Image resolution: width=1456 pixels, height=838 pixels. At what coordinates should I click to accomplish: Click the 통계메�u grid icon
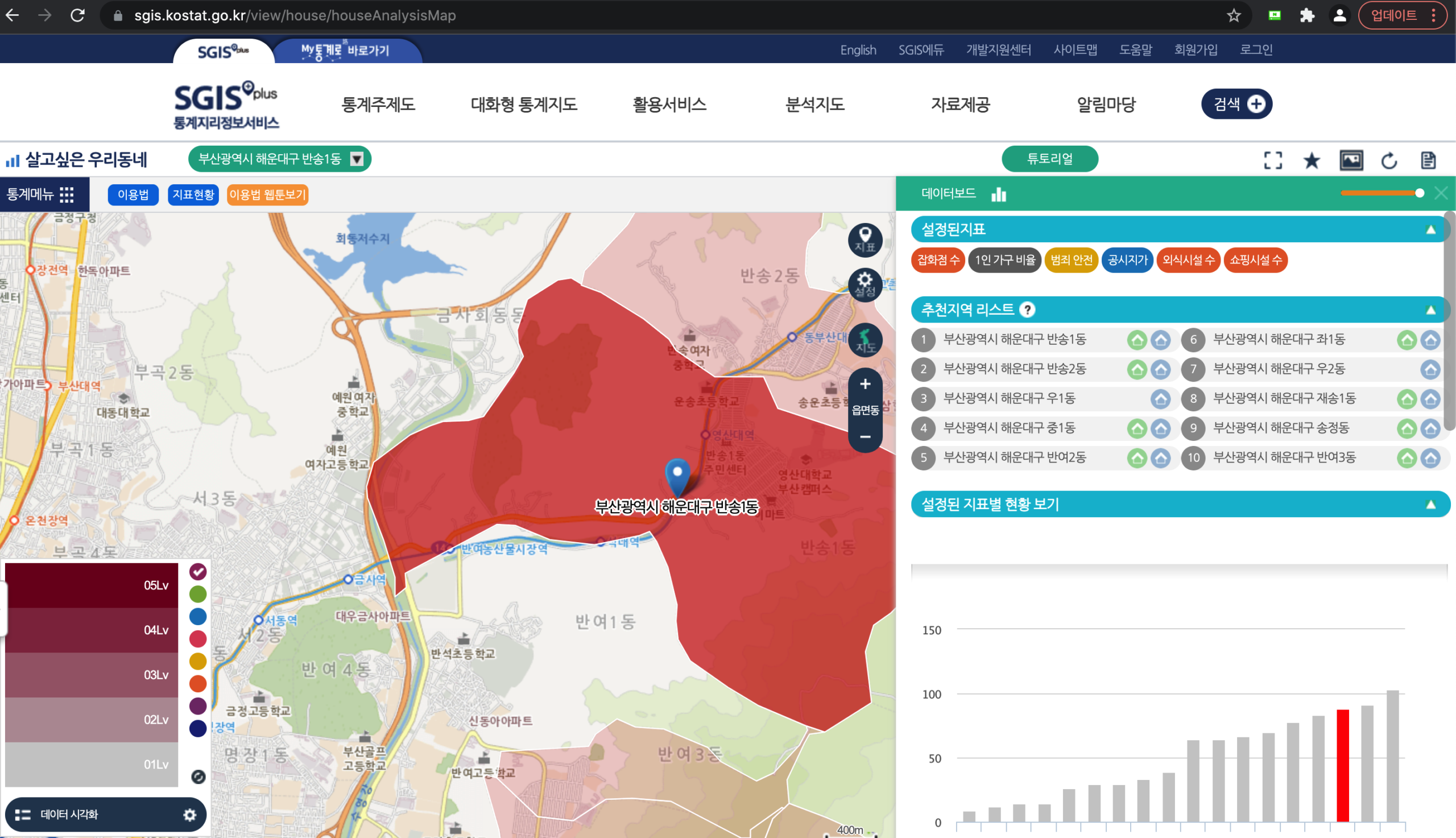(x=67, y=195)
